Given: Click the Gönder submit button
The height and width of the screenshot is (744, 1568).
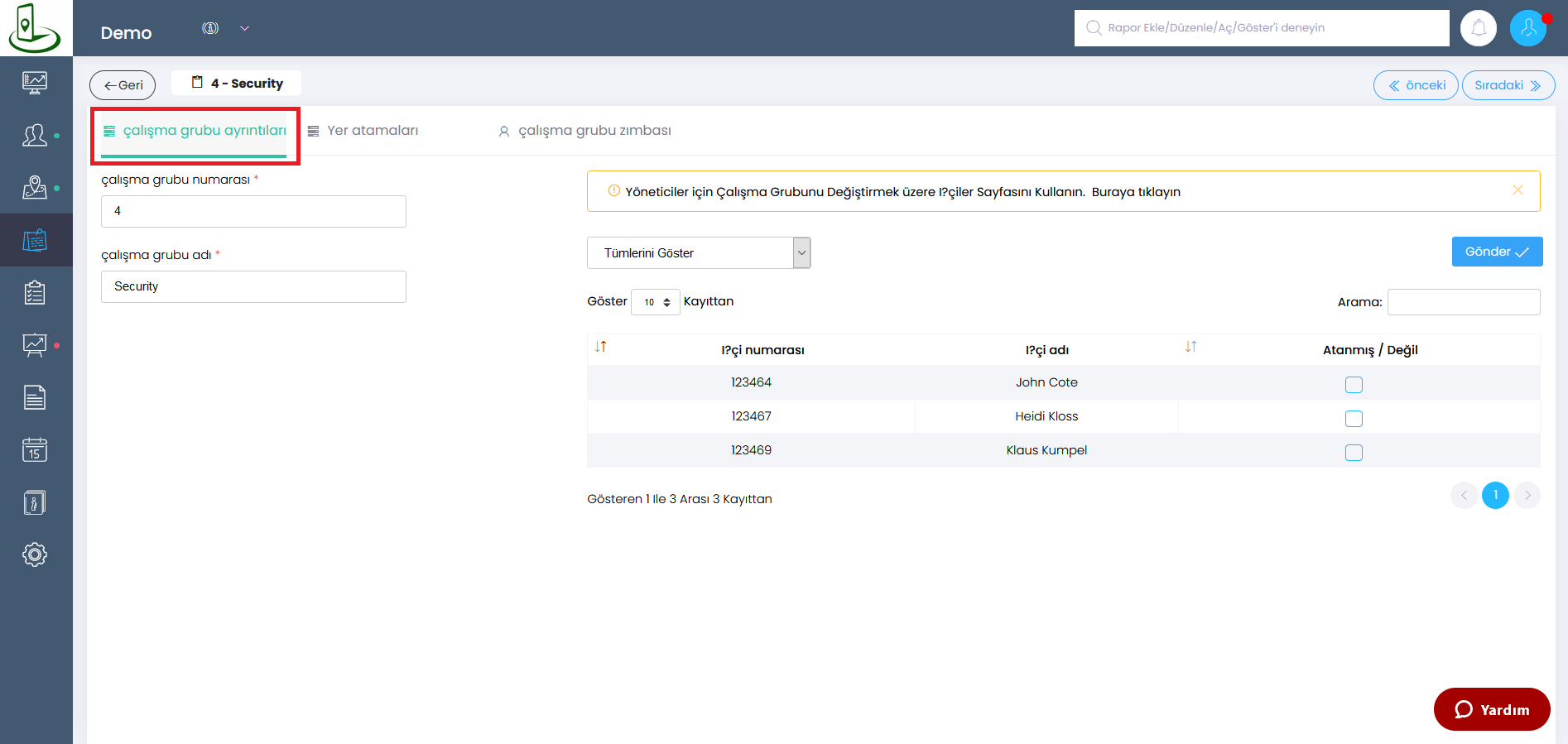Looking at the screenshot, I should click(x=1497, y=252).
